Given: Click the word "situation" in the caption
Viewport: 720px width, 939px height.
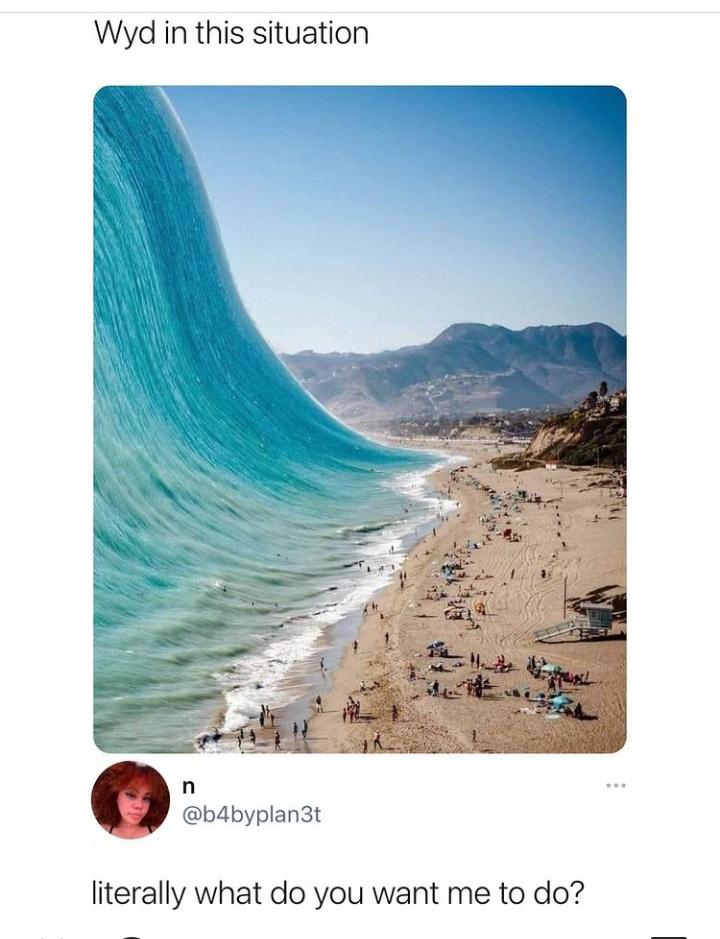Looking at the screenshot, I should 310,32.
